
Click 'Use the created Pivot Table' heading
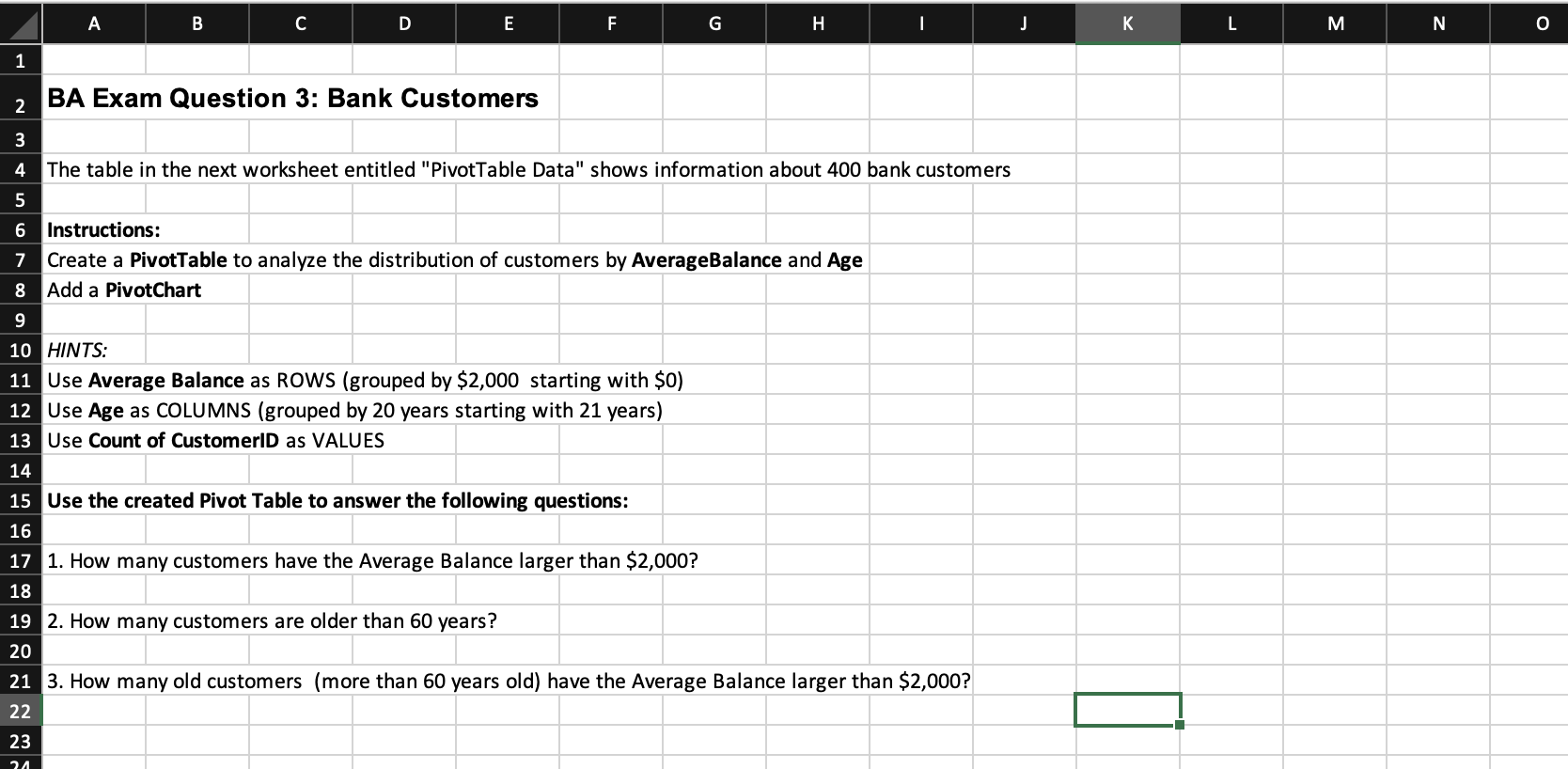pos(337,501)
